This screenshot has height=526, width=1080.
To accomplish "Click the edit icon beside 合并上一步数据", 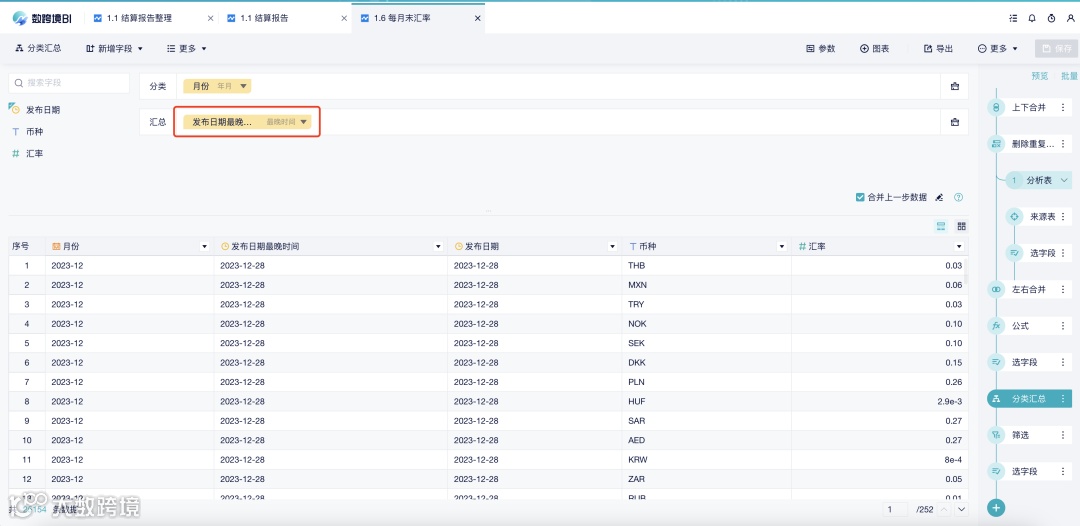I will point(939,198).
